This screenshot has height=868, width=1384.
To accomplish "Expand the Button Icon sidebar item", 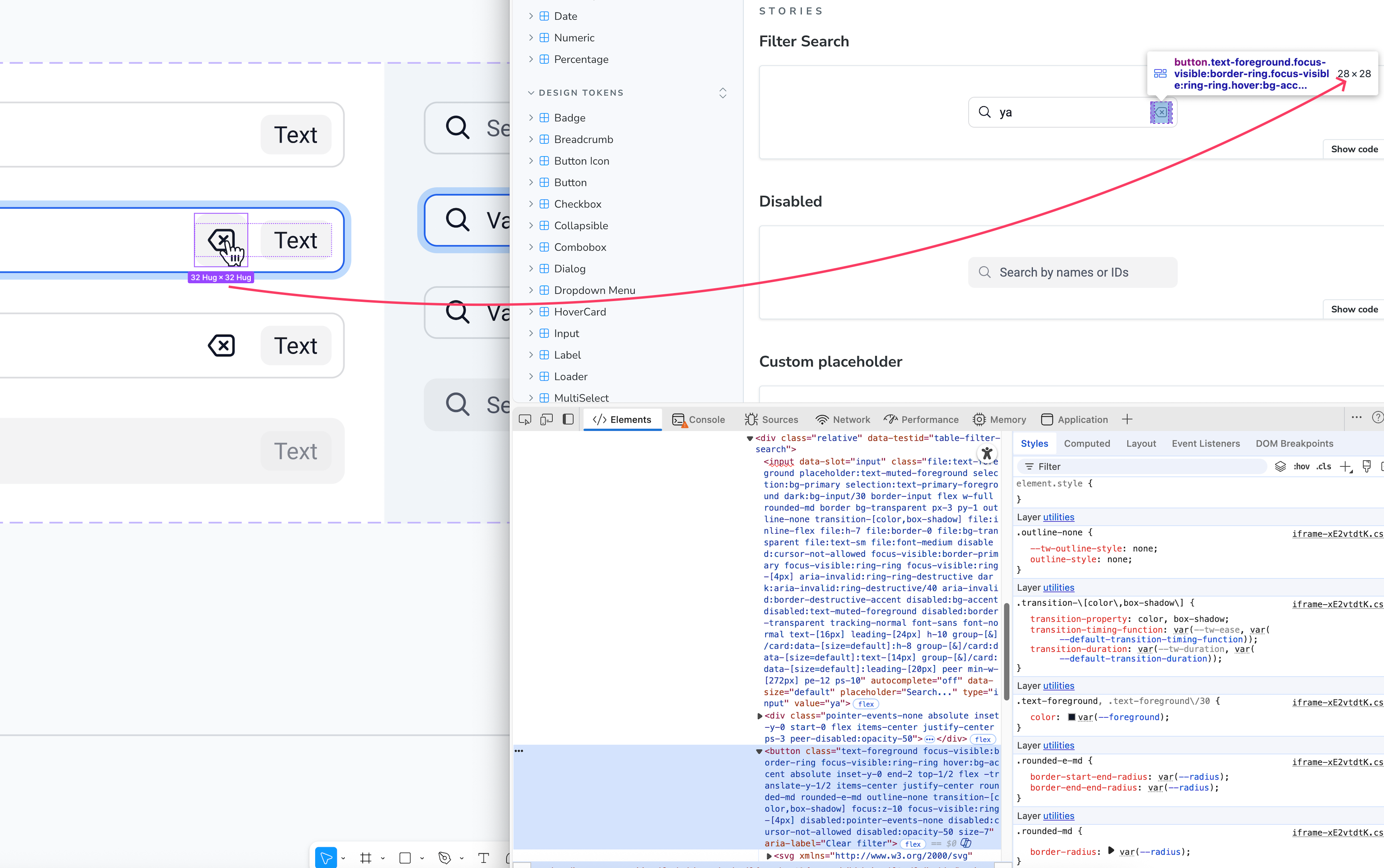I will (531, 161).
